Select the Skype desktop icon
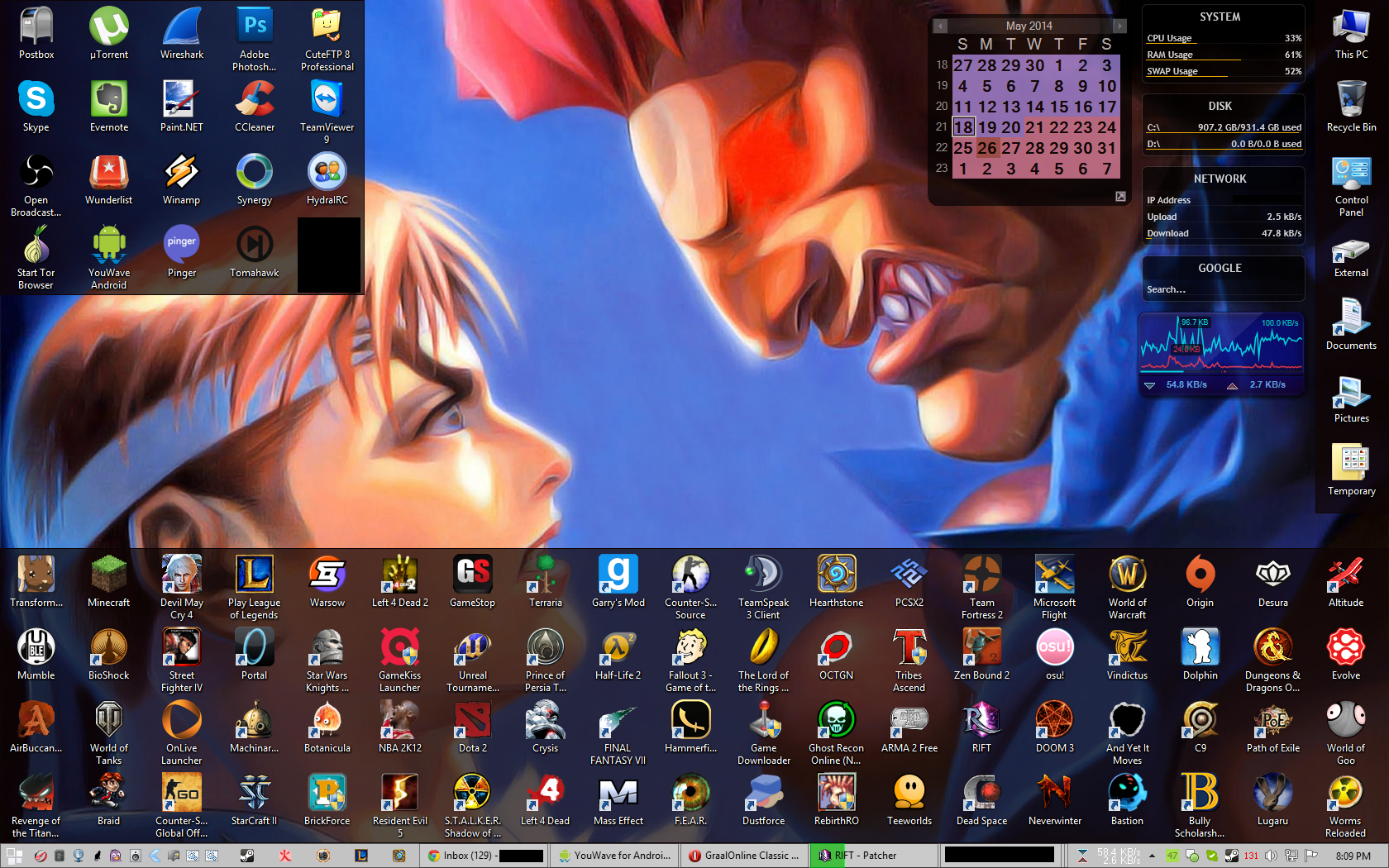 (36, 106)
